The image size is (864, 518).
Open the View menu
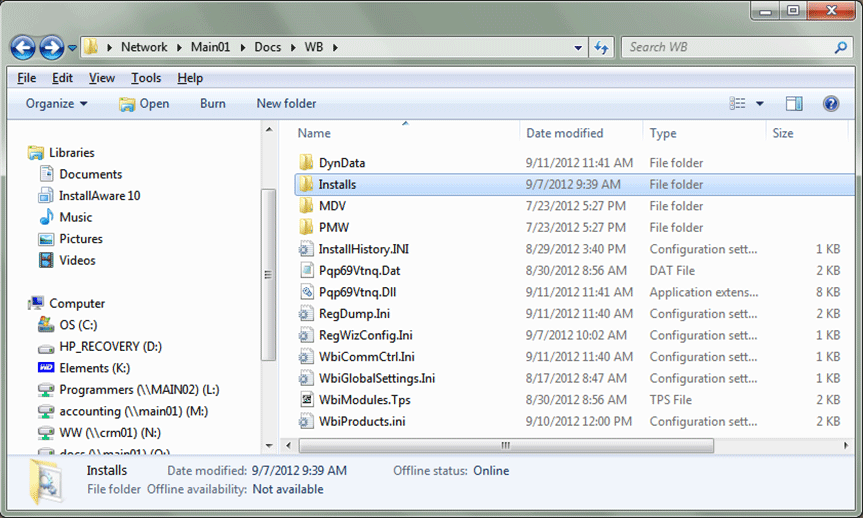pos(102,78)
